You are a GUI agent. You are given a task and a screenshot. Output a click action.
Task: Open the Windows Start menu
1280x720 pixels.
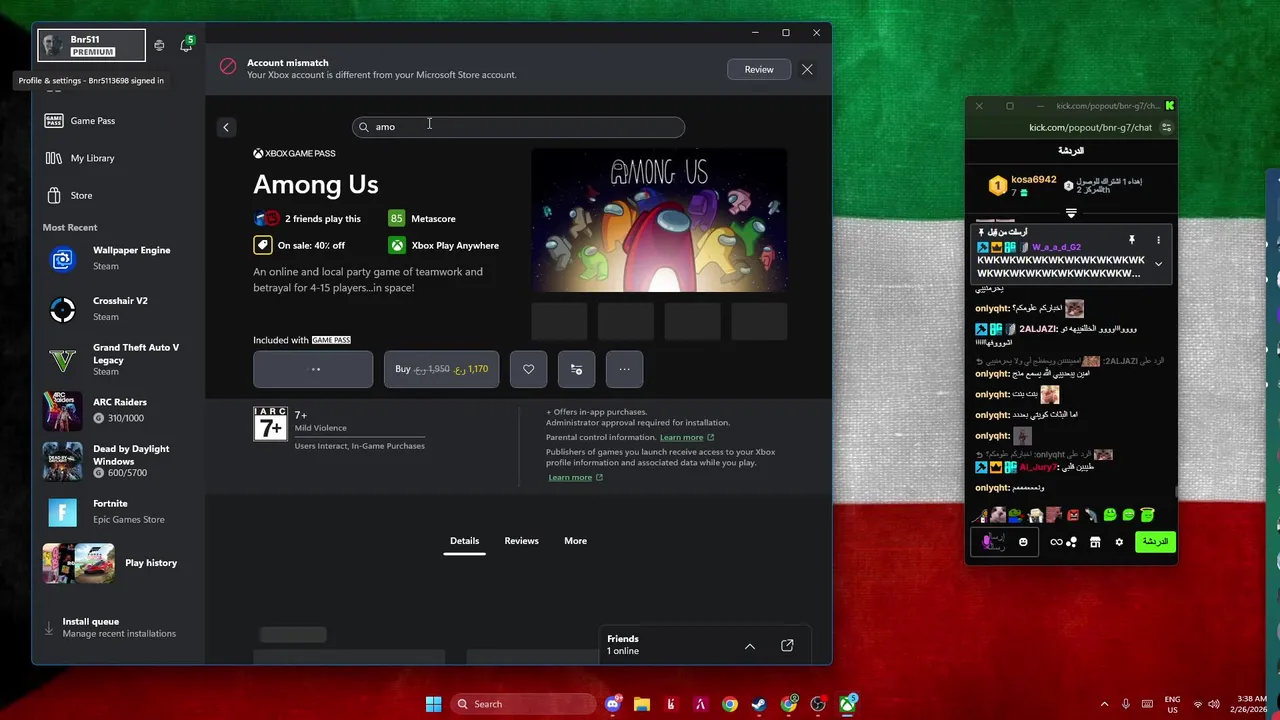tap(433, 704)
